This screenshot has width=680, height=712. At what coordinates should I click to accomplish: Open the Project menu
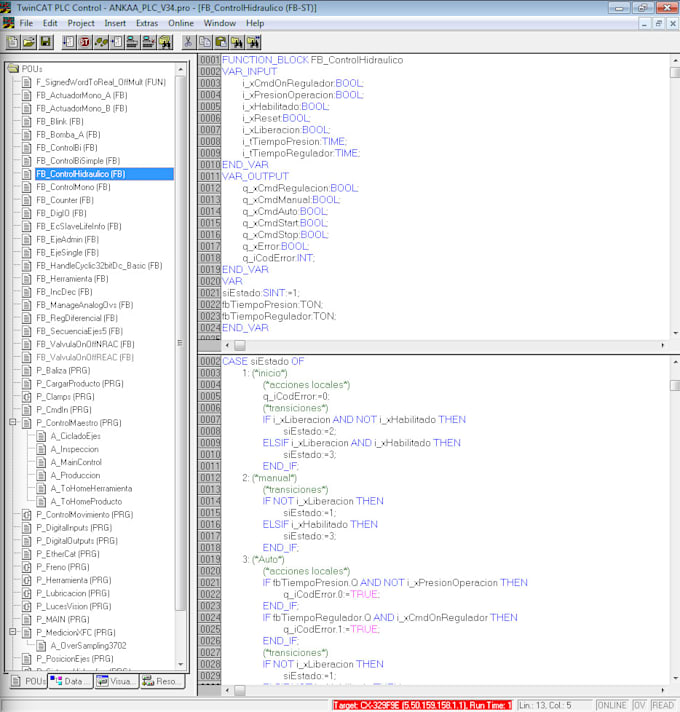(81, 22)
